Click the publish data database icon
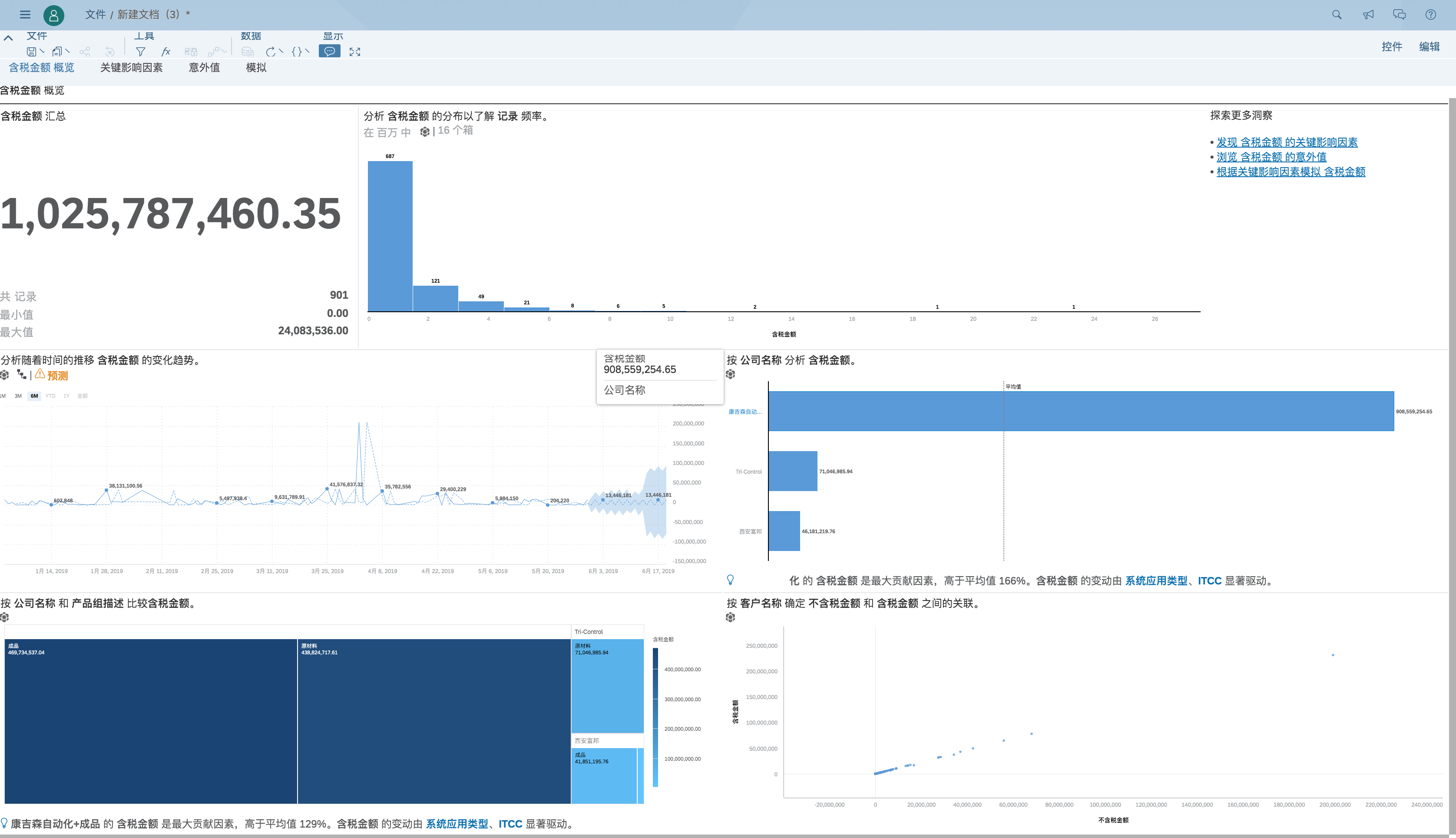Screen dimensions: 1456x838 click(x=247, y=52)
